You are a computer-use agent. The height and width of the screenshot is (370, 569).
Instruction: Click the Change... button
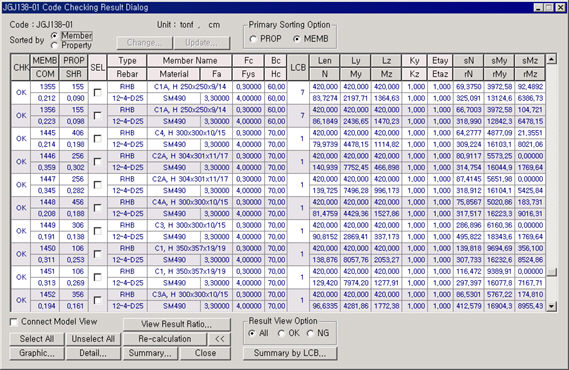144,43
